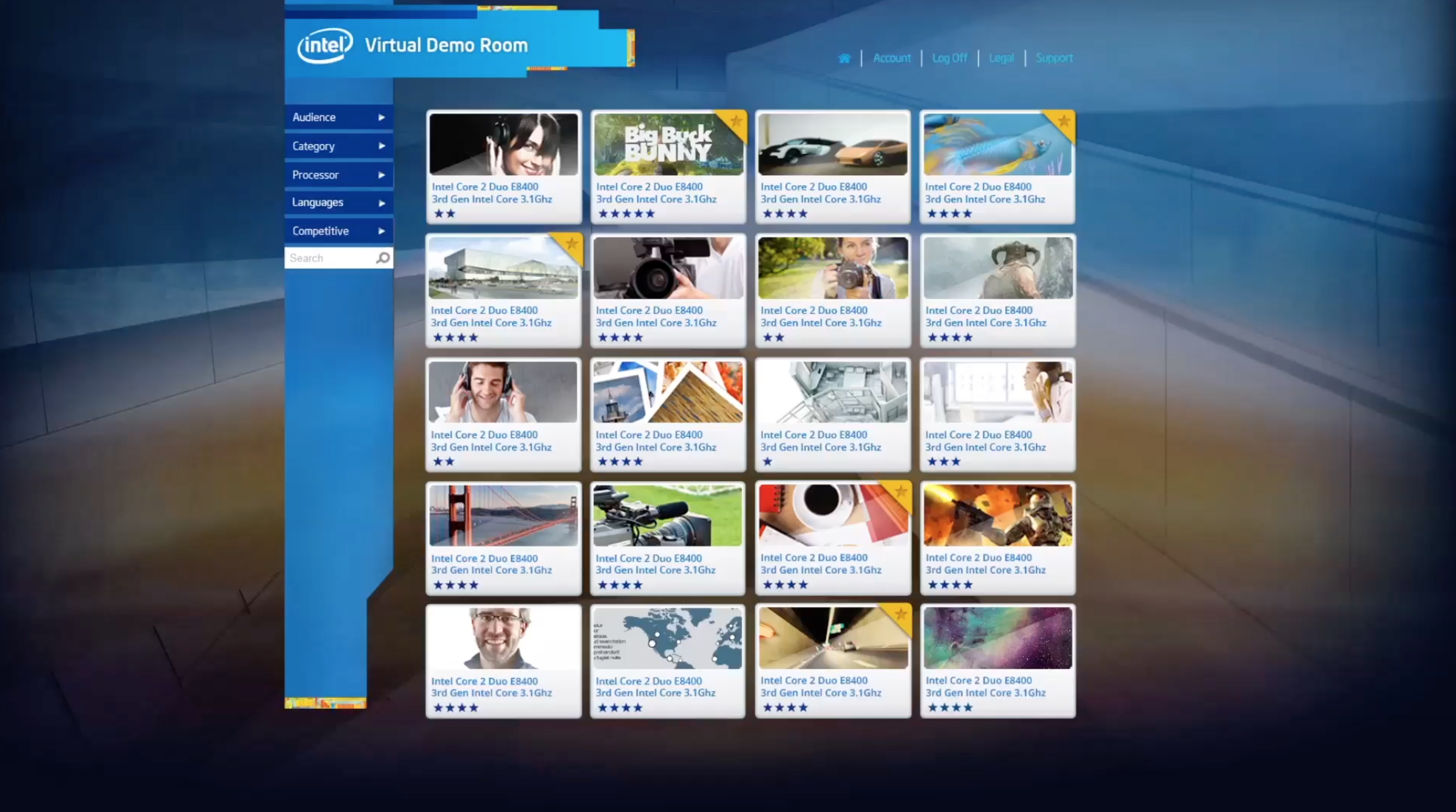
Task: Click the Log Off link
Action: 949,58
